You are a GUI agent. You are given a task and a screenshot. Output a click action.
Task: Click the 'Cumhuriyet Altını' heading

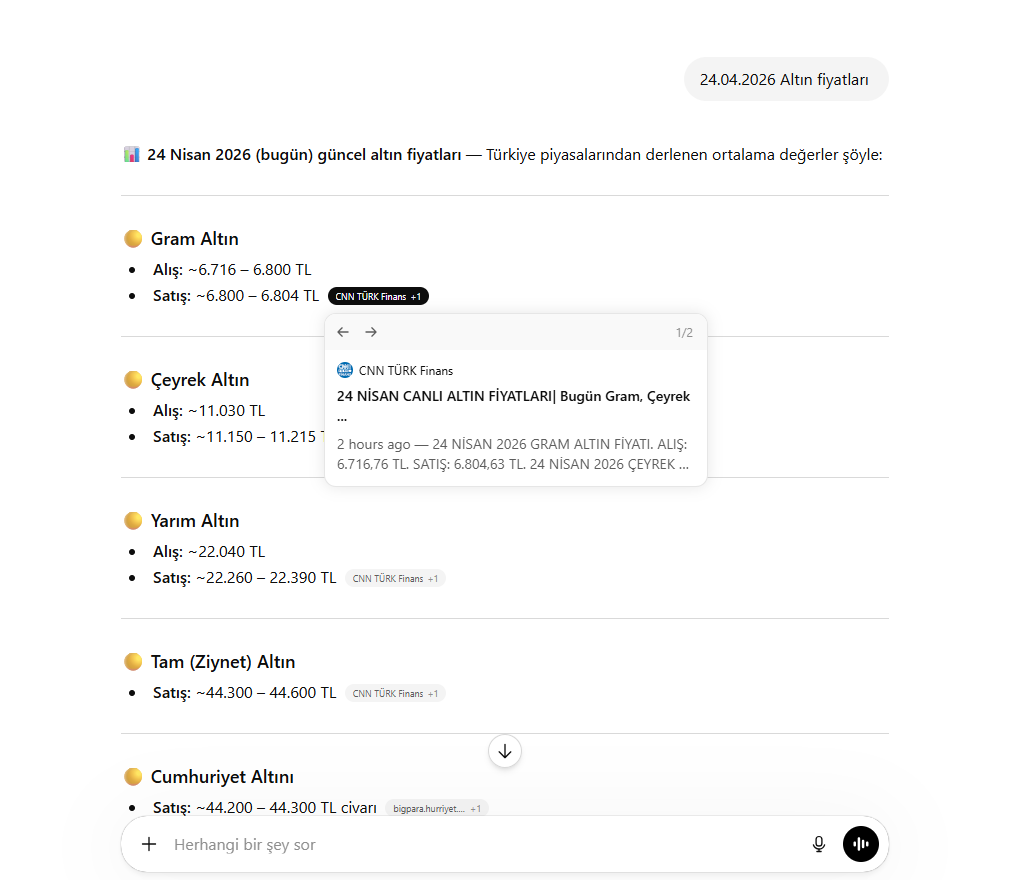coord(222,777)
